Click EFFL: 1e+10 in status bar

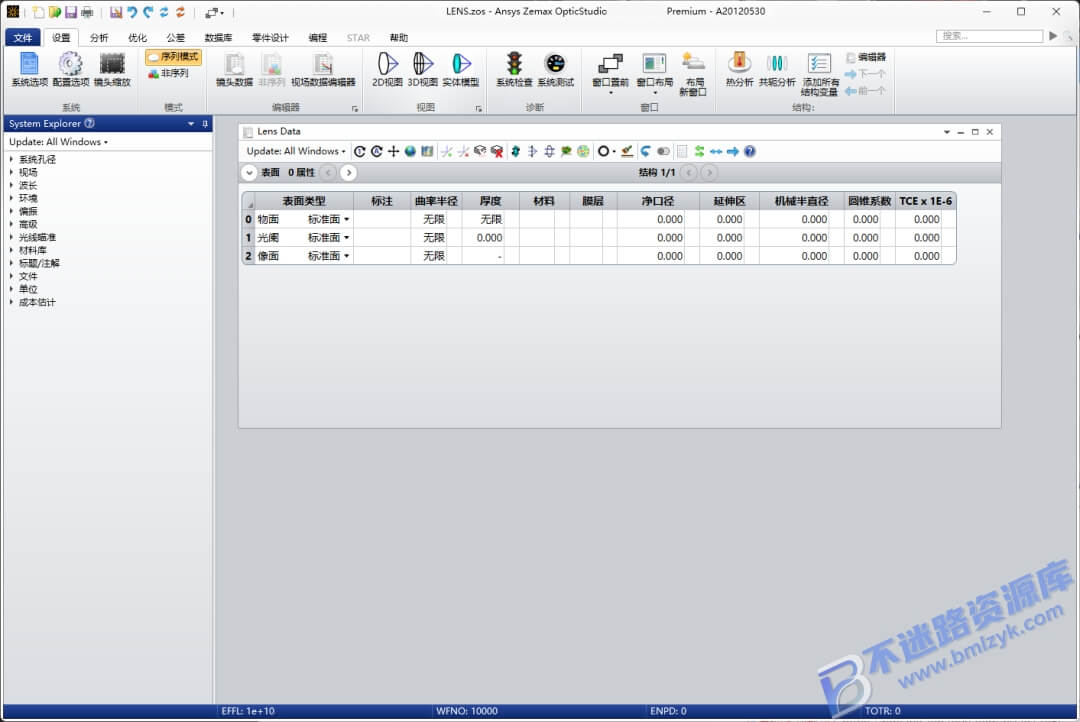coord(248,711)
